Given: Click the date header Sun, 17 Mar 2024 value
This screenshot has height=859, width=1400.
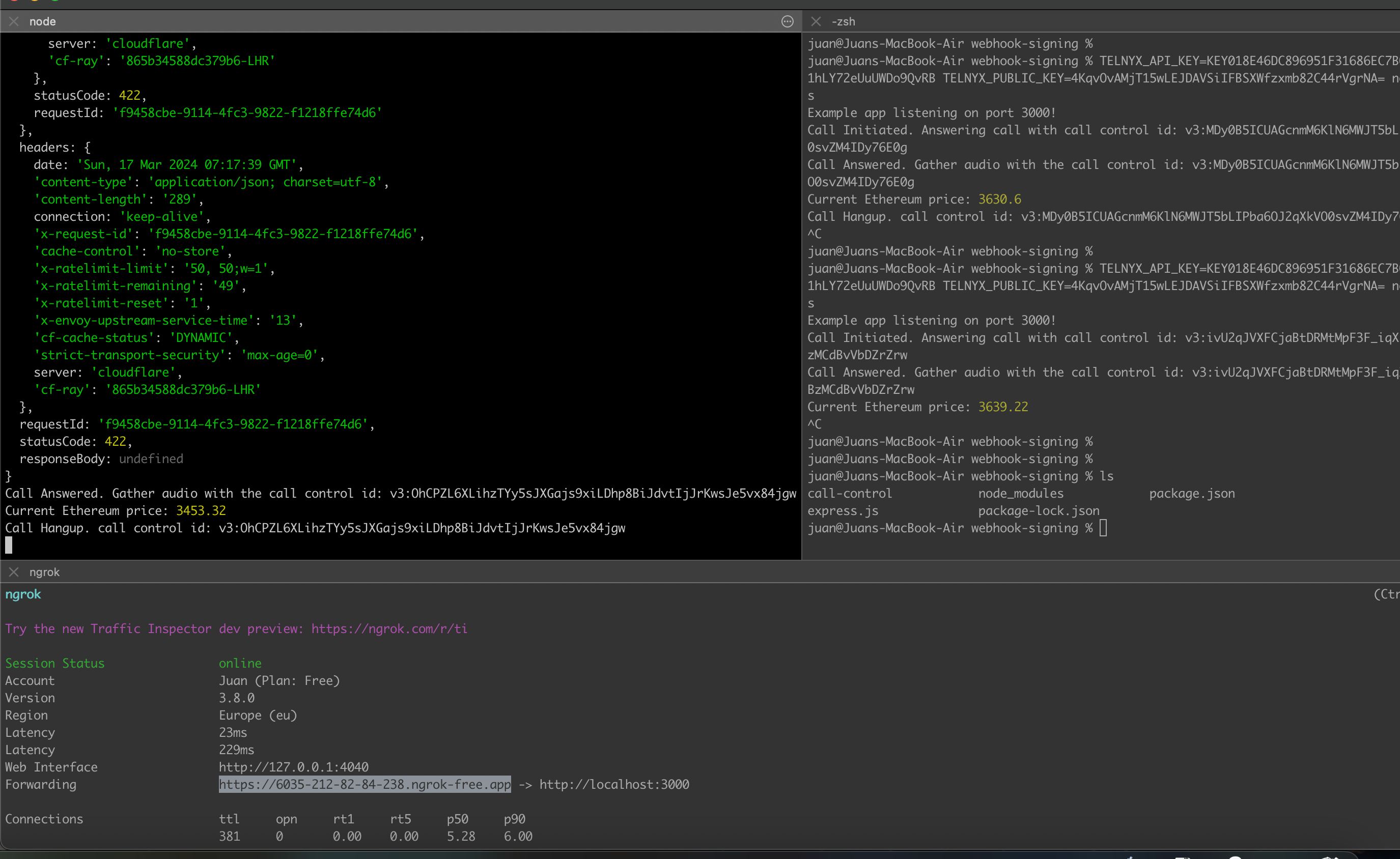Looking at the screenshot, I should (187, 165).
